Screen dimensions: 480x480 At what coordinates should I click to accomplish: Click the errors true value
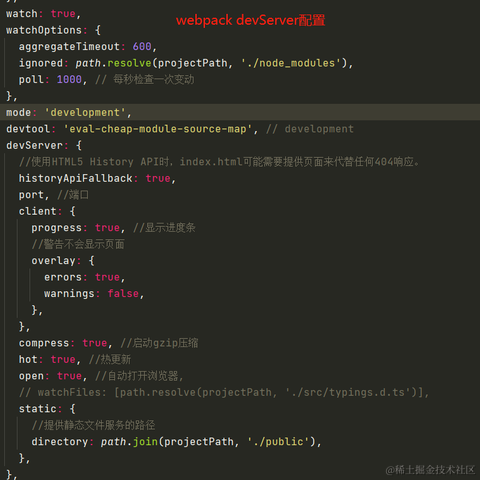coord(107,277)
